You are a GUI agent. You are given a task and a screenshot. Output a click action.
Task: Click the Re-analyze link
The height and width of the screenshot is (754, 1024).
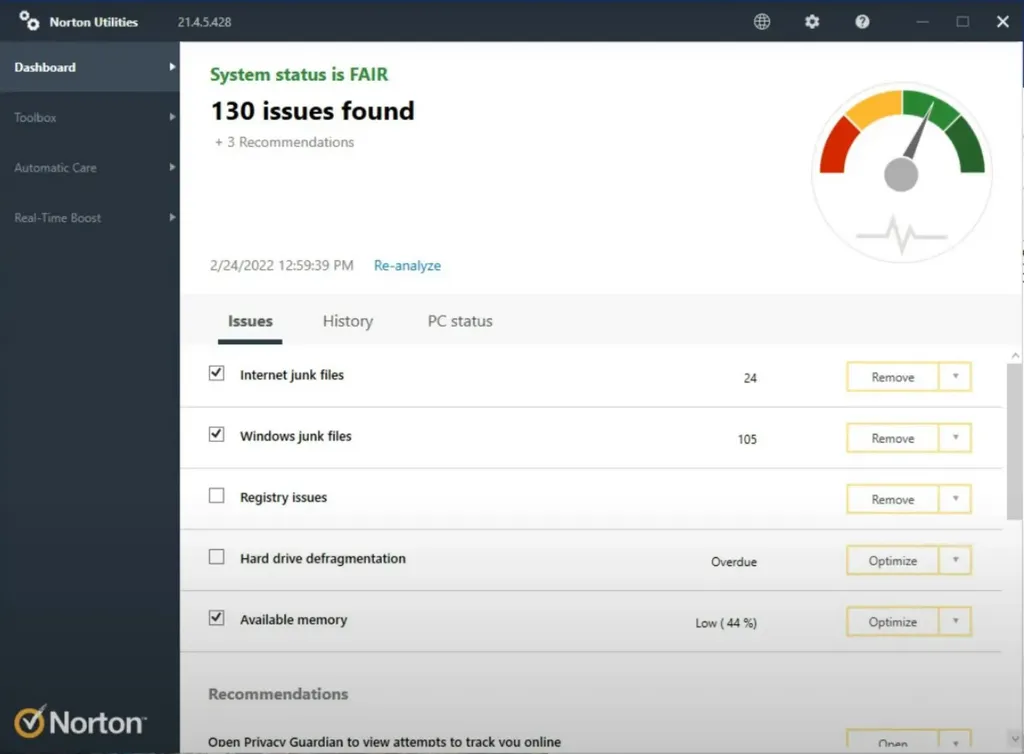(407, 266)
